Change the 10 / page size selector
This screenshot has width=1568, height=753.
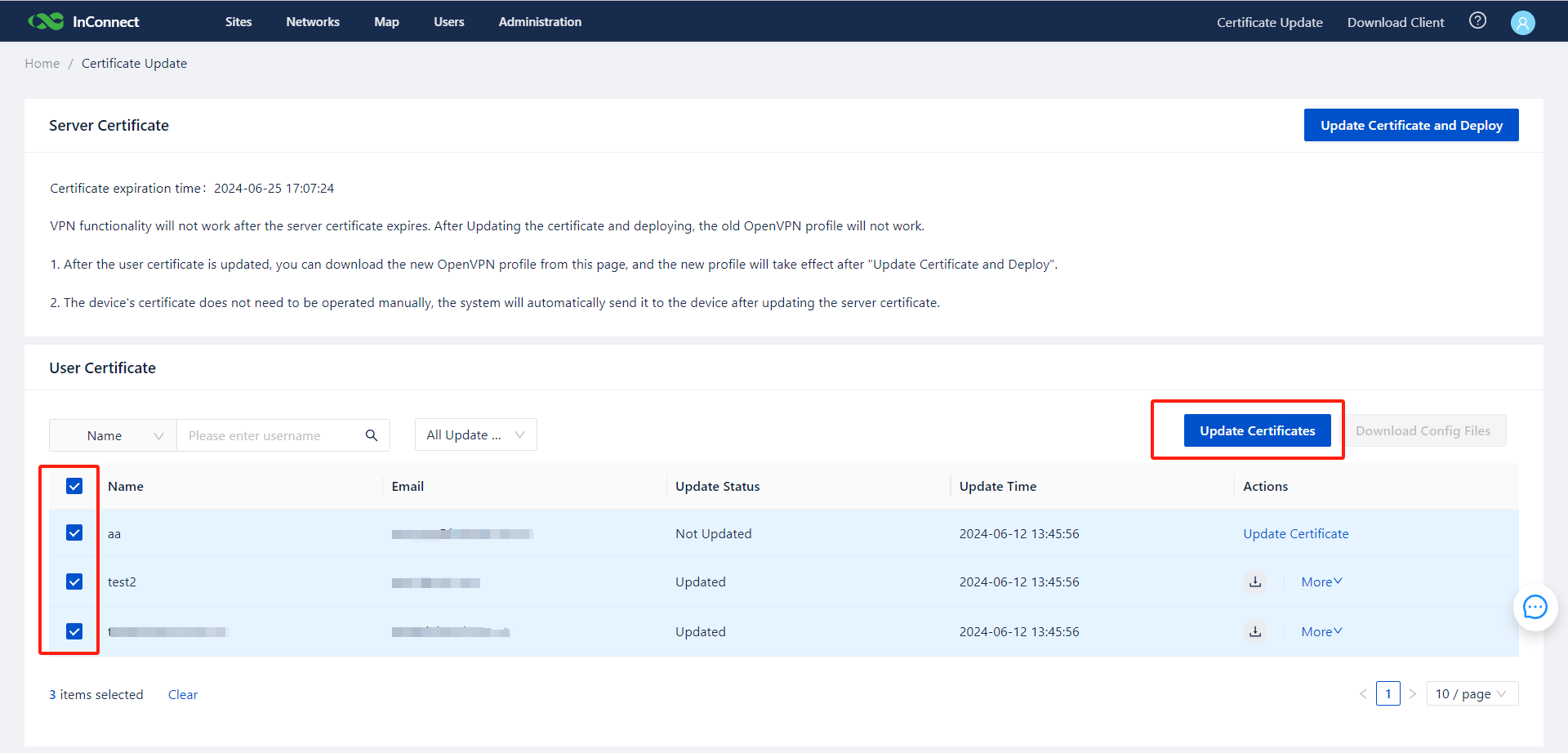click(1471, 694)
